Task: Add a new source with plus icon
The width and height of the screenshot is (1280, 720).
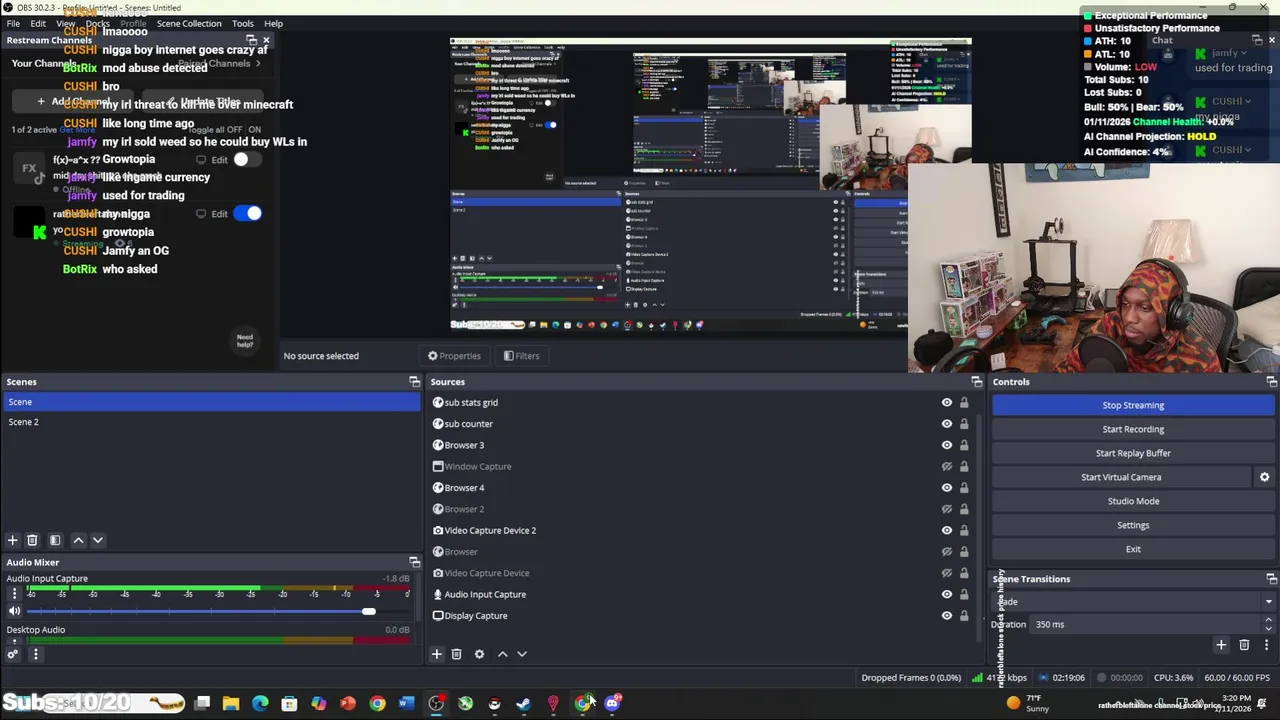Action: point(436,654)
